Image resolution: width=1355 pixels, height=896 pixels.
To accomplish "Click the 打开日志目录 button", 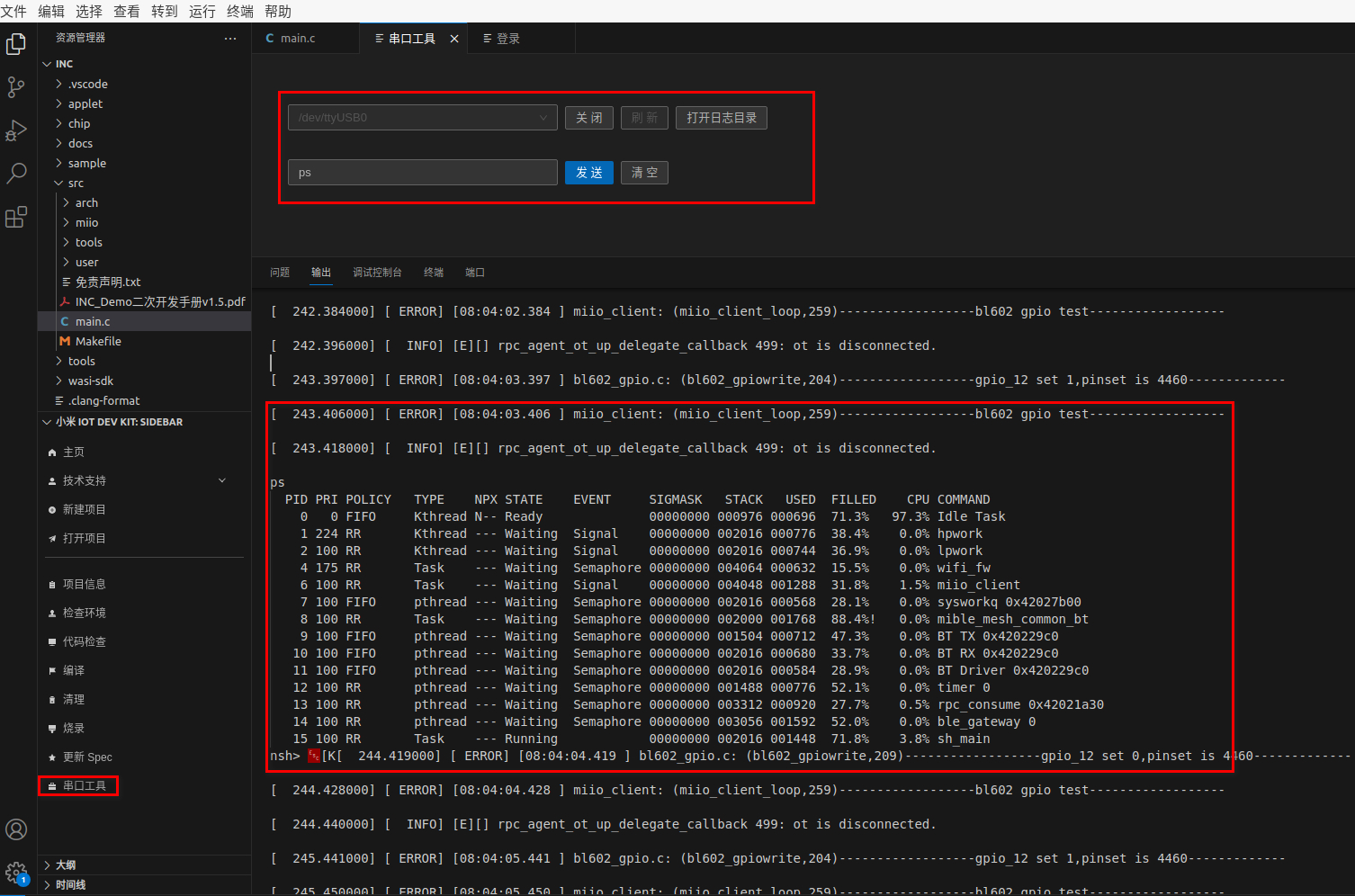I will pyautogui.click(x=722, y=118).
